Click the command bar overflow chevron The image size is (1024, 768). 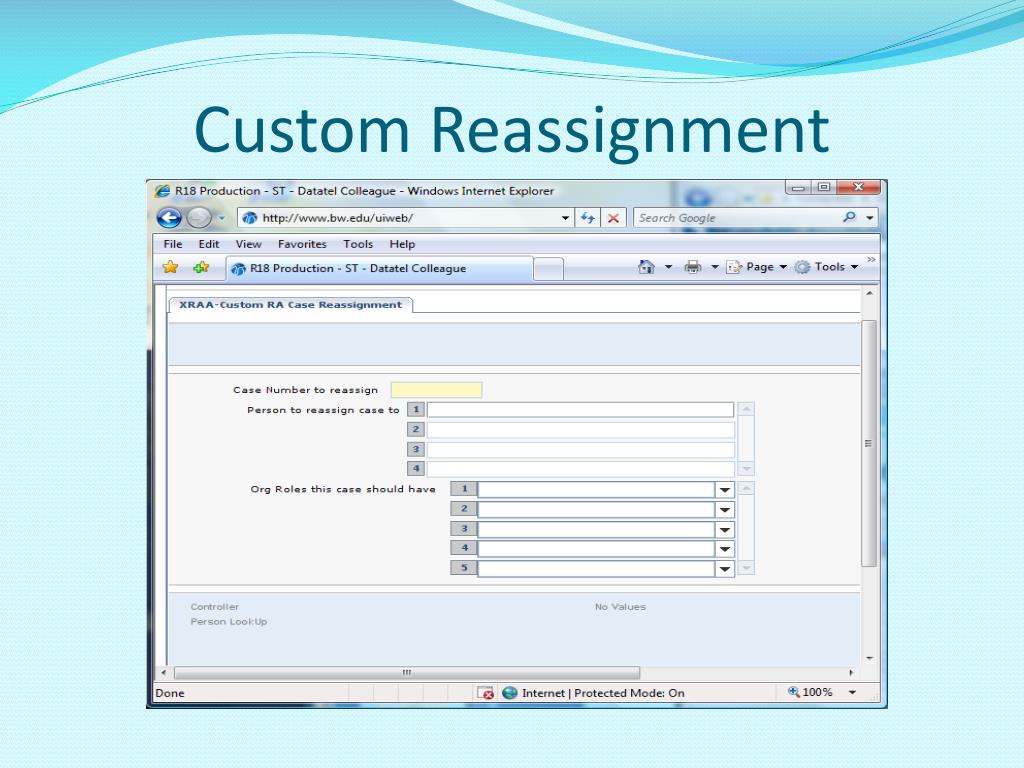pos(871,260)
